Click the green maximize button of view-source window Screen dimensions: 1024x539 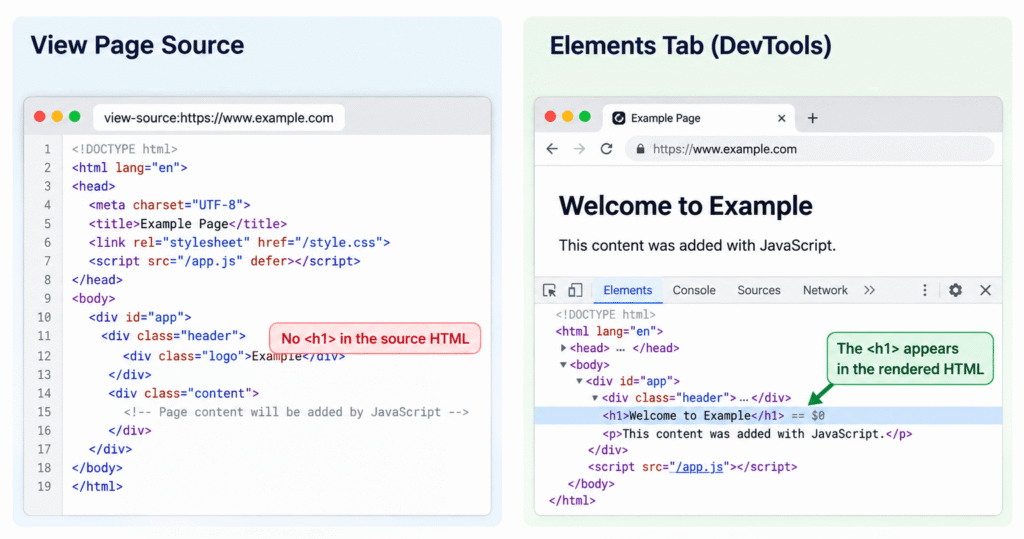74,116
